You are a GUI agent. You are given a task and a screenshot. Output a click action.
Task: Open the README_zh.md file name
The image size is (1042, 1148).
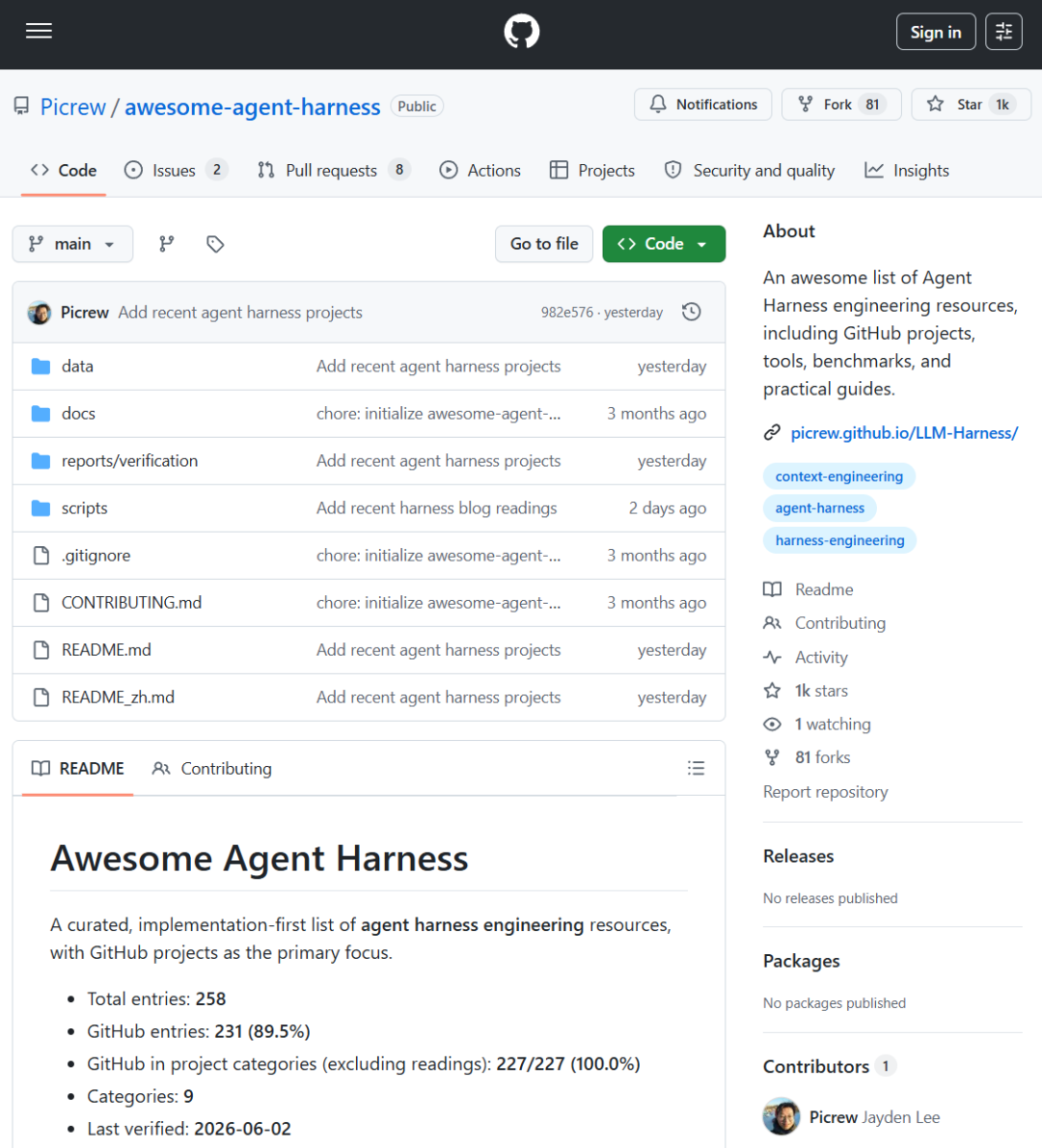click(x=118, y=697)
